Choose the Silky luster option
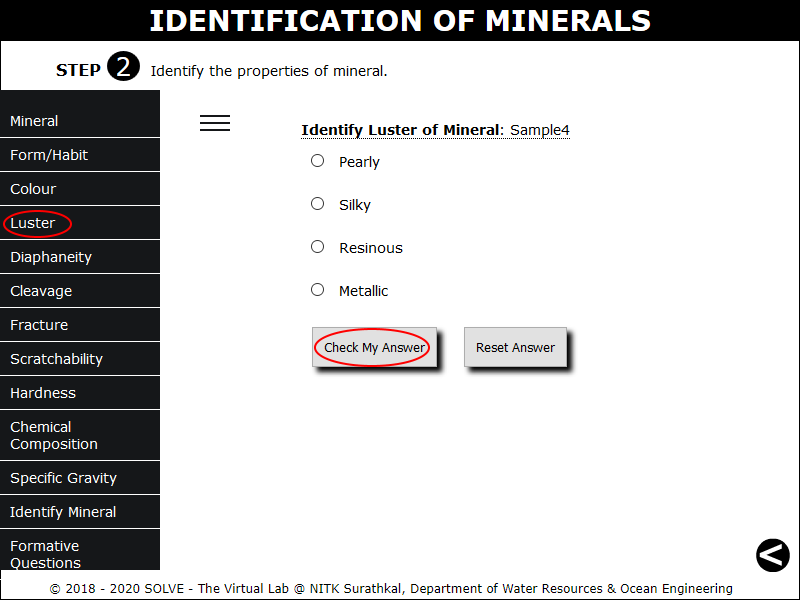This screenshot has height=602, width=802. coord(318,204)
